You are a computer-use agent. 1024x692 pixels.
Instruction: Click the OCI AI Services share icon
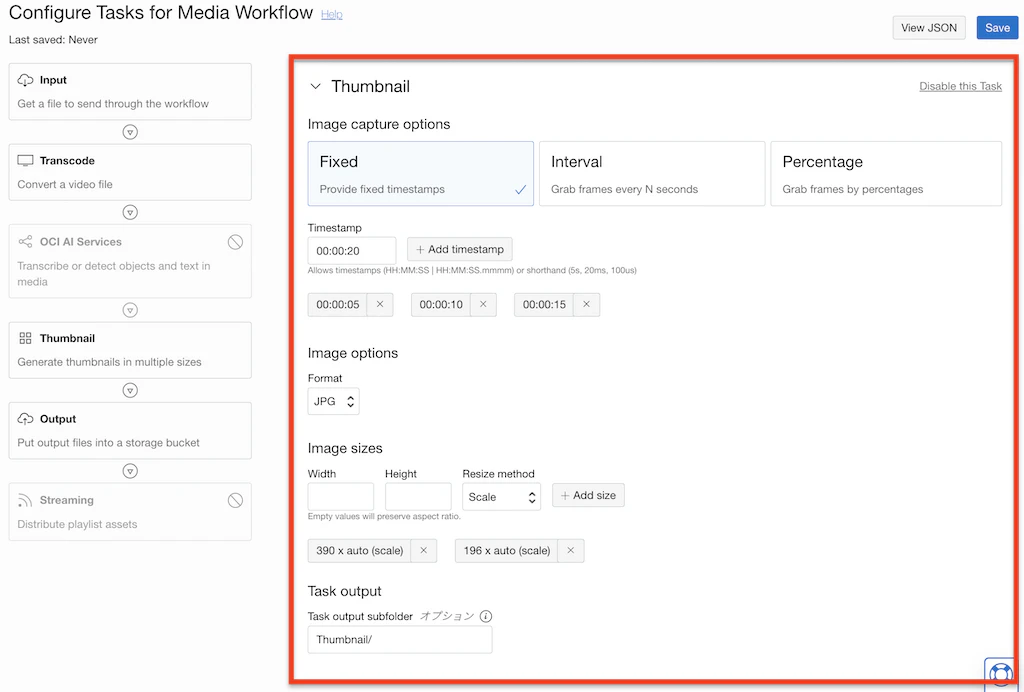(x=25, y=242)
